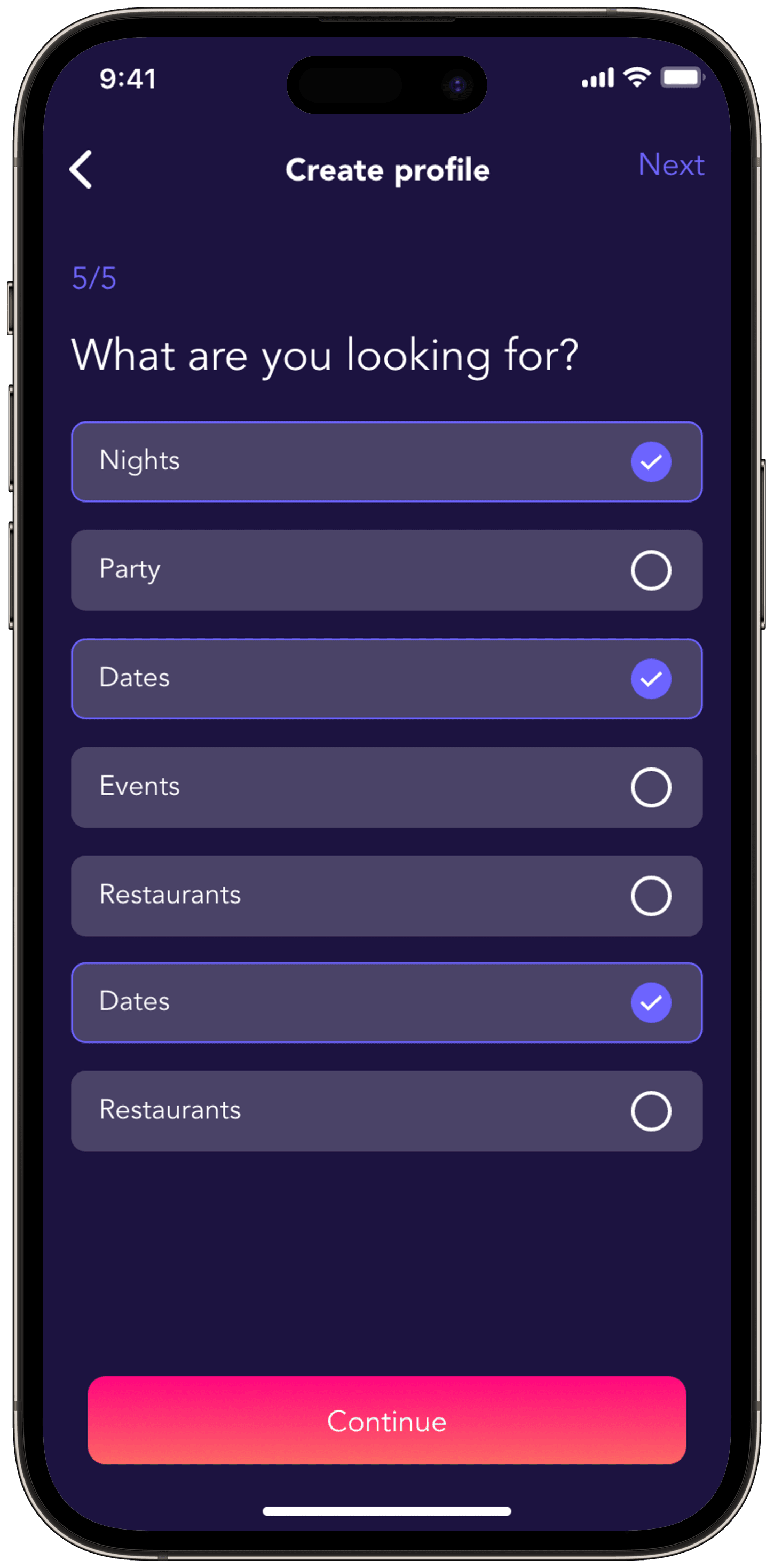Tap the Create profile title
This screenshot has width=774, height=1568.
388,170
